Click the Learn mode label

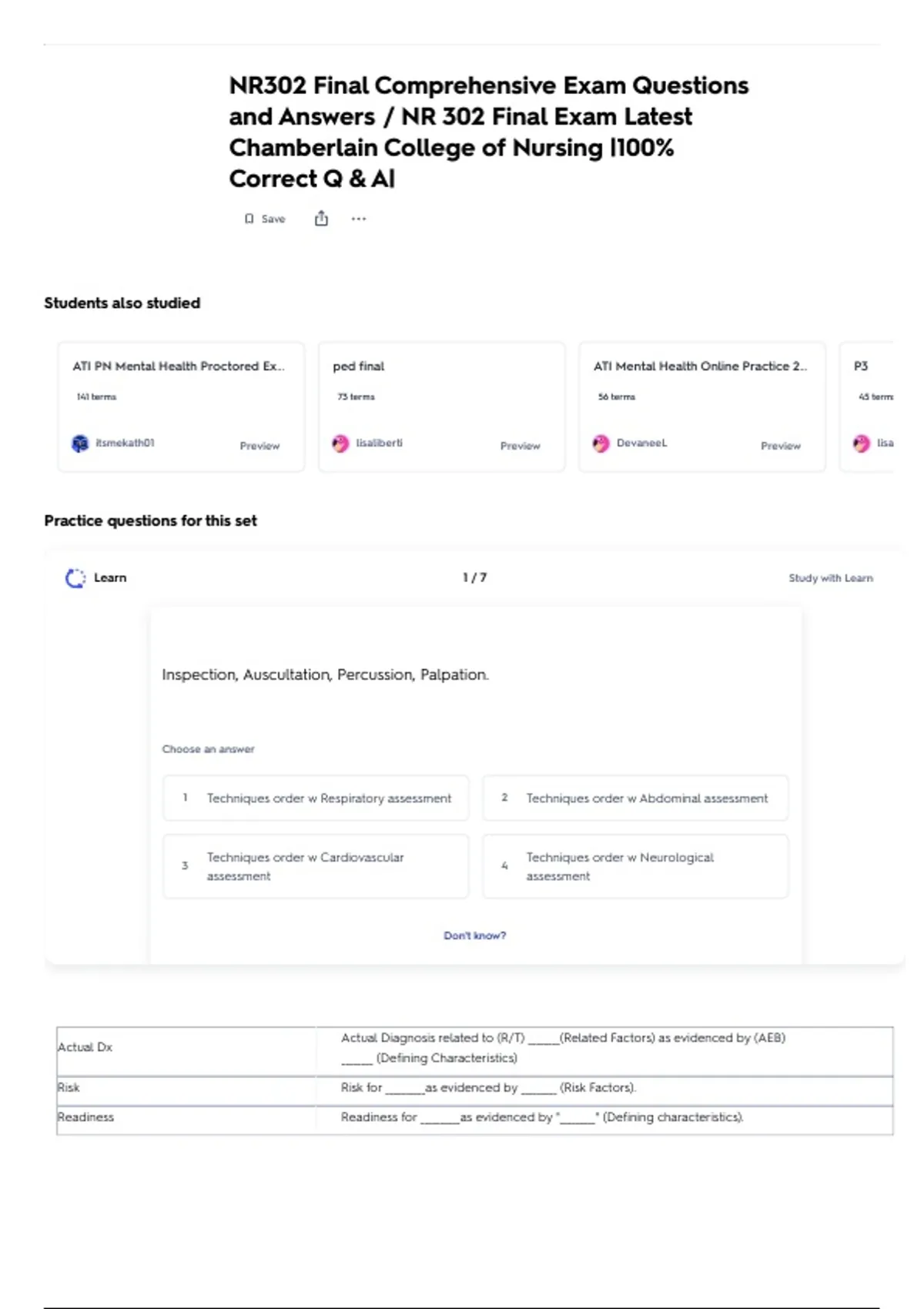[110, 577]
